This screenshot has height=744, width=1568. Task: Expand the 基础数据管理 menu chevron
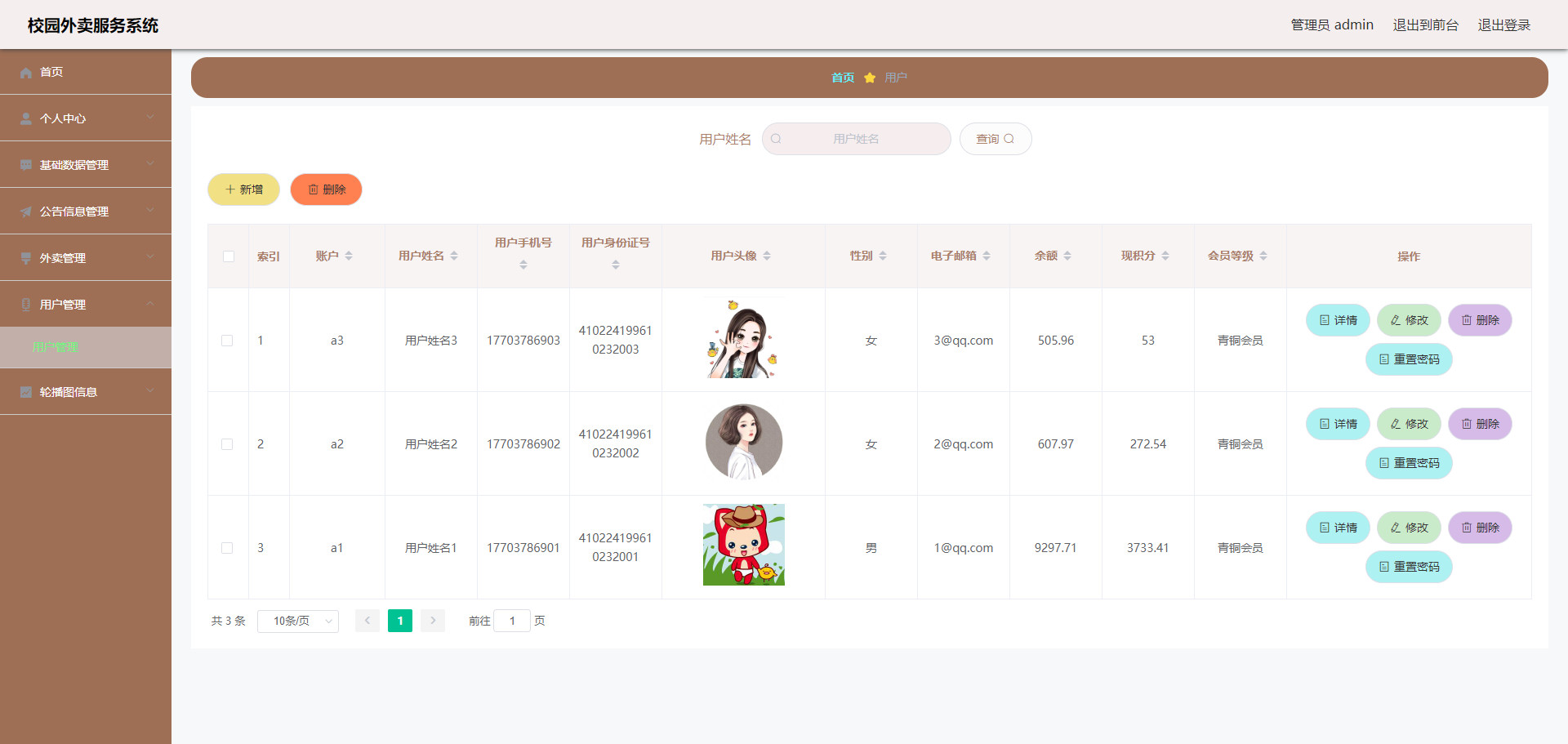coord(150,164)
